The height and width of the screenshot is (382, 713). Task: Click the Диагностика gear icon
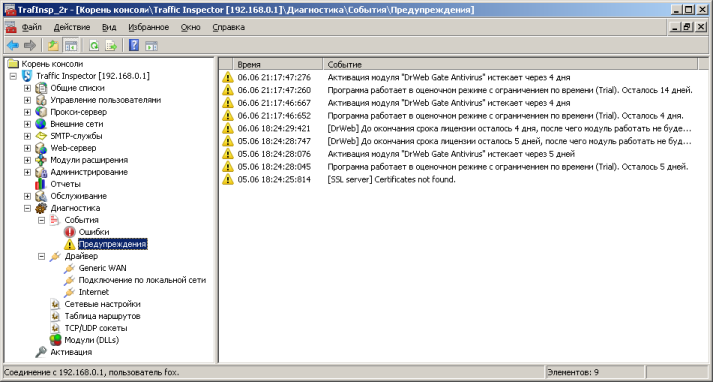pyautogui.click(x=41, y=208)
